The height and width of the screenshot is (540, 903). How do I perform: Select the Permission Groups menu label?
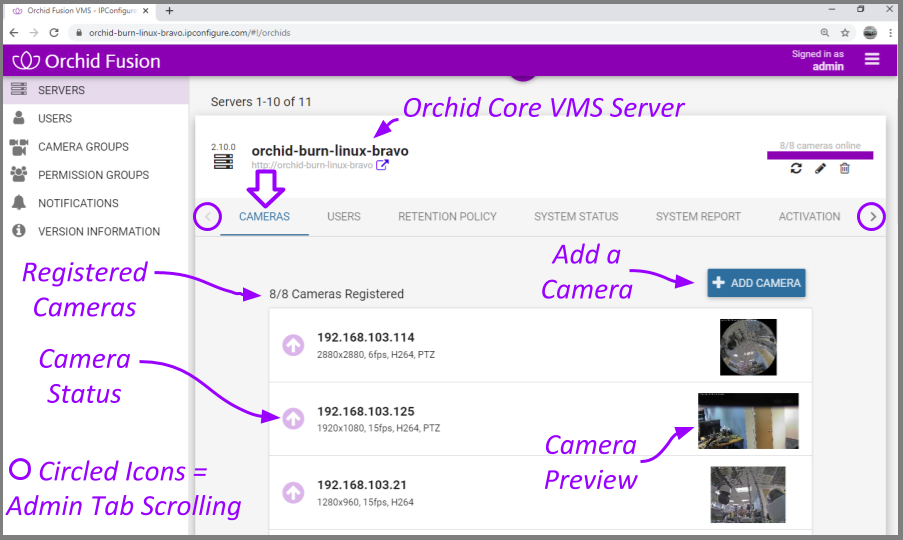pyautogui.click(x=93, y=175)
